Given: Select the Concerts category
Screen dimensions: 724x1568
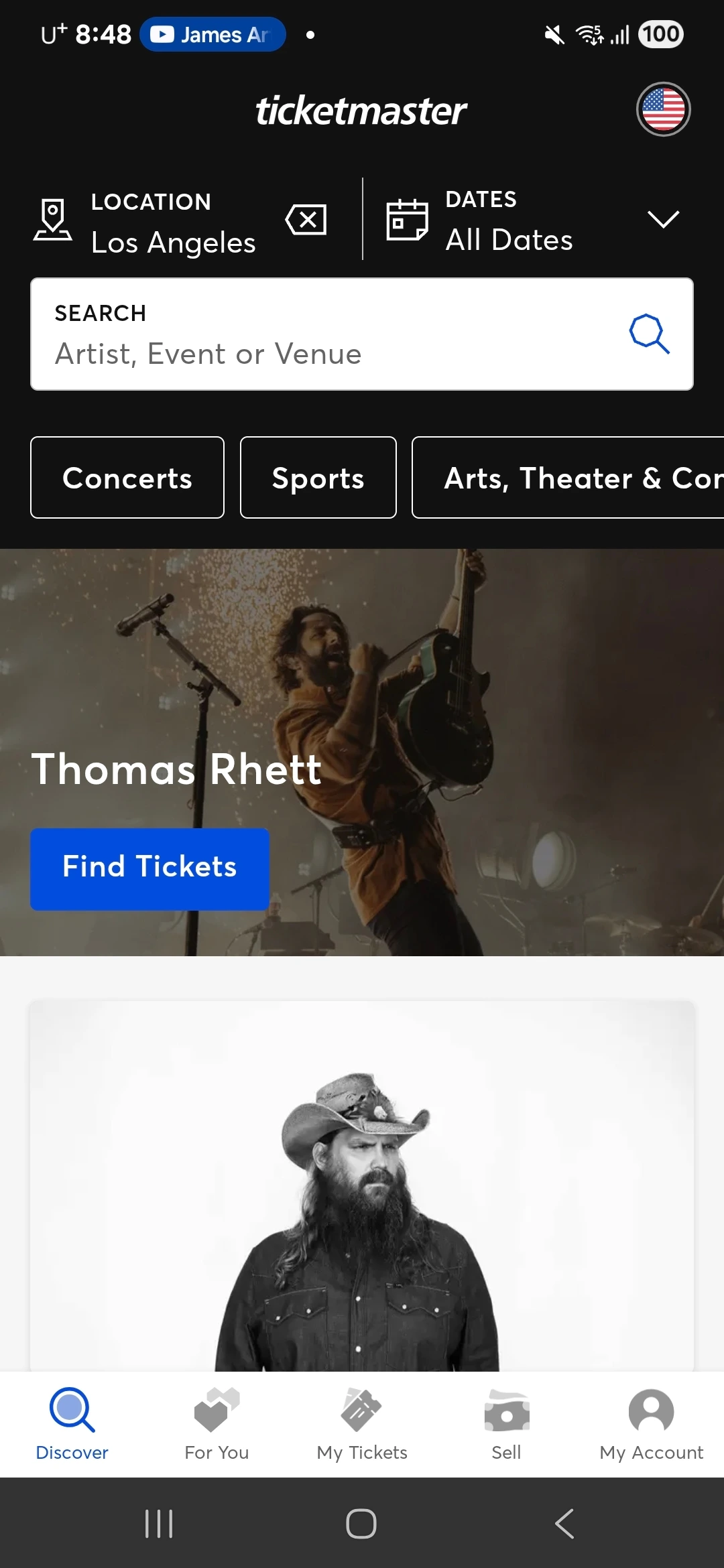Looking at the screenshot, I should pos(127,478).
